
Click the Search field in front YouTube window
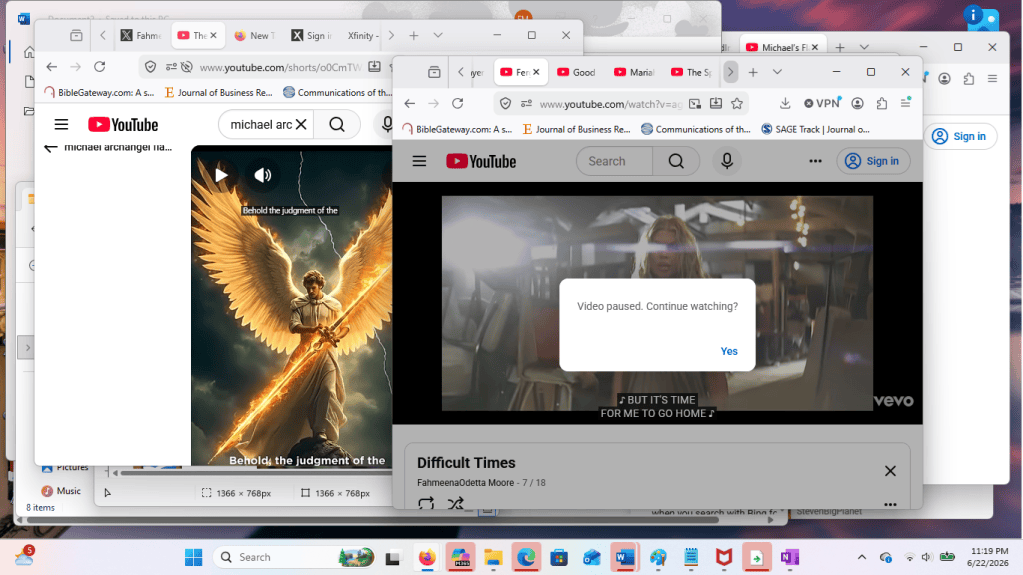tap(614, 161)
